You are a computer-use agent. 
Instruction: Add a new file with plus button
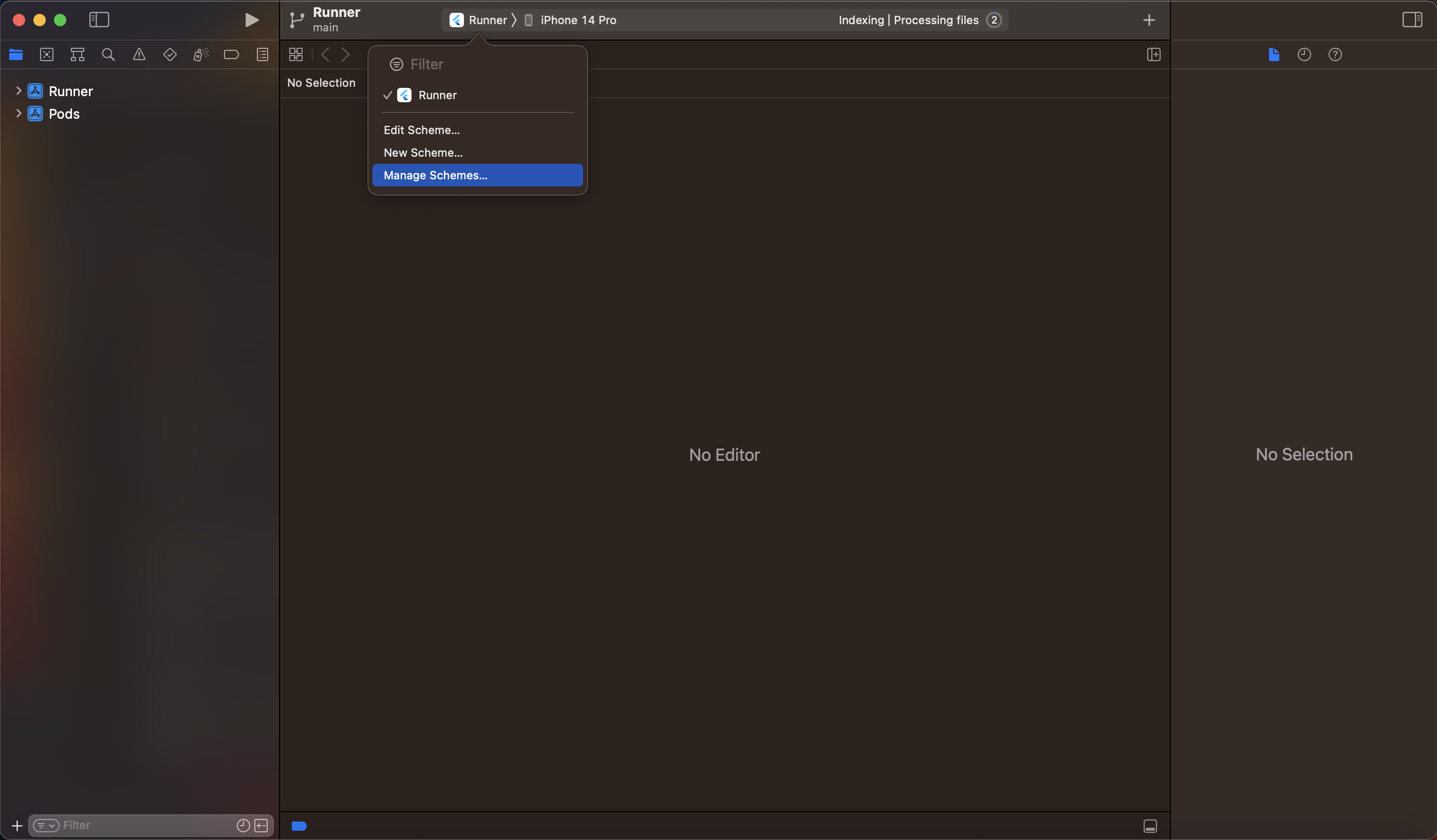coord(17,826)
